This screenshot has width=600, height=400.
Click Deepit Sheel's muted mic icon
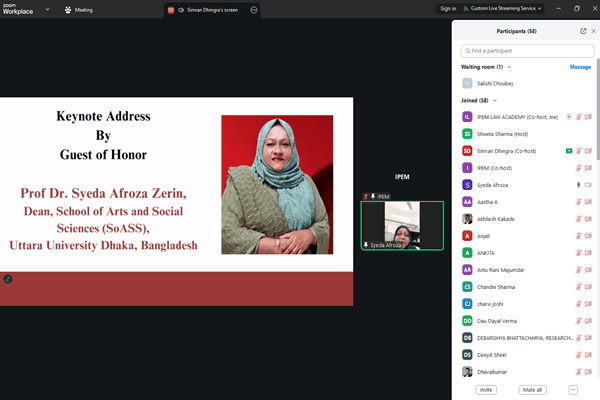tap(579, 355)
